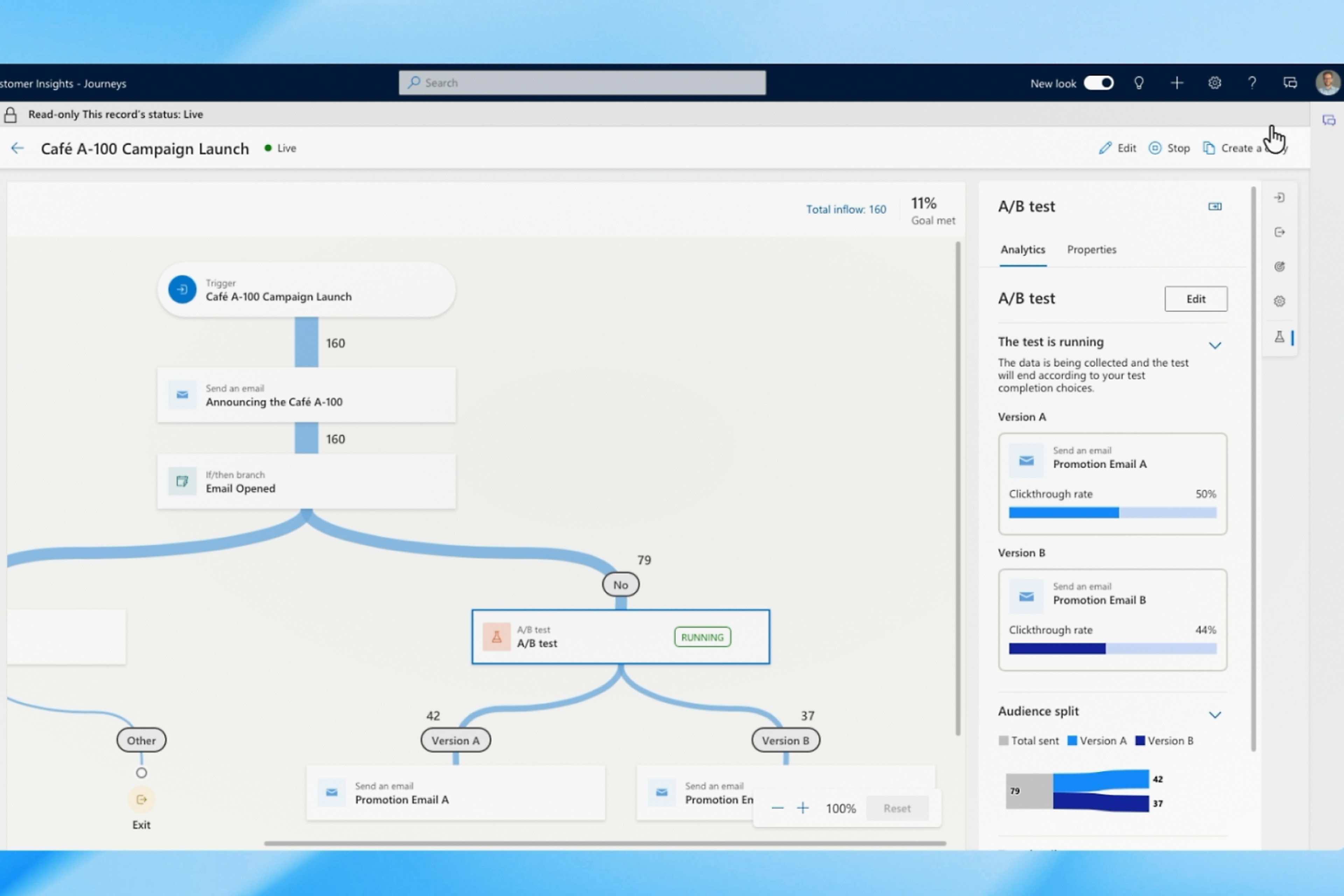
Task: Switch to the Analytics tab
Action: click(x=1022, y=250)
